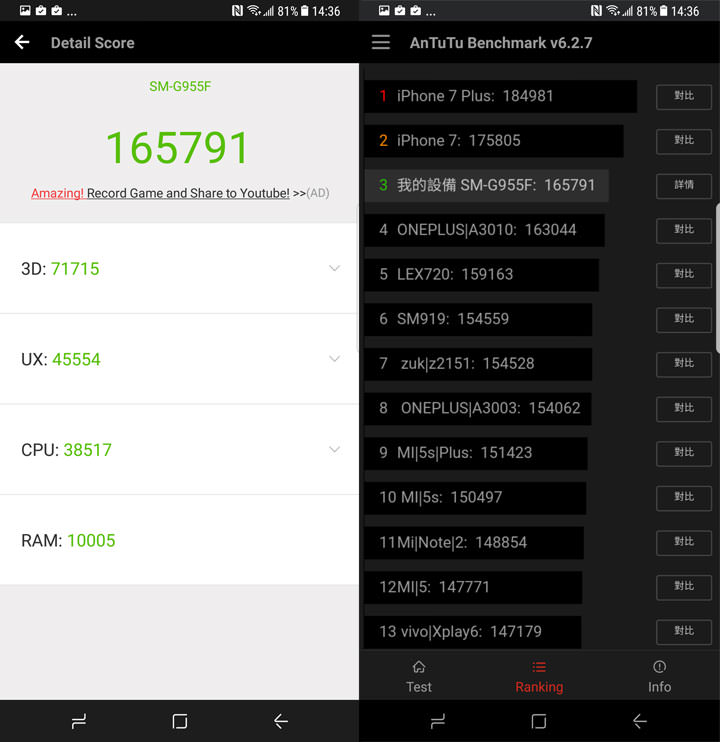Open the hamburger menu in AnTuTu Benchmark
The image size is (720, 742).
(x=381, y=43)
